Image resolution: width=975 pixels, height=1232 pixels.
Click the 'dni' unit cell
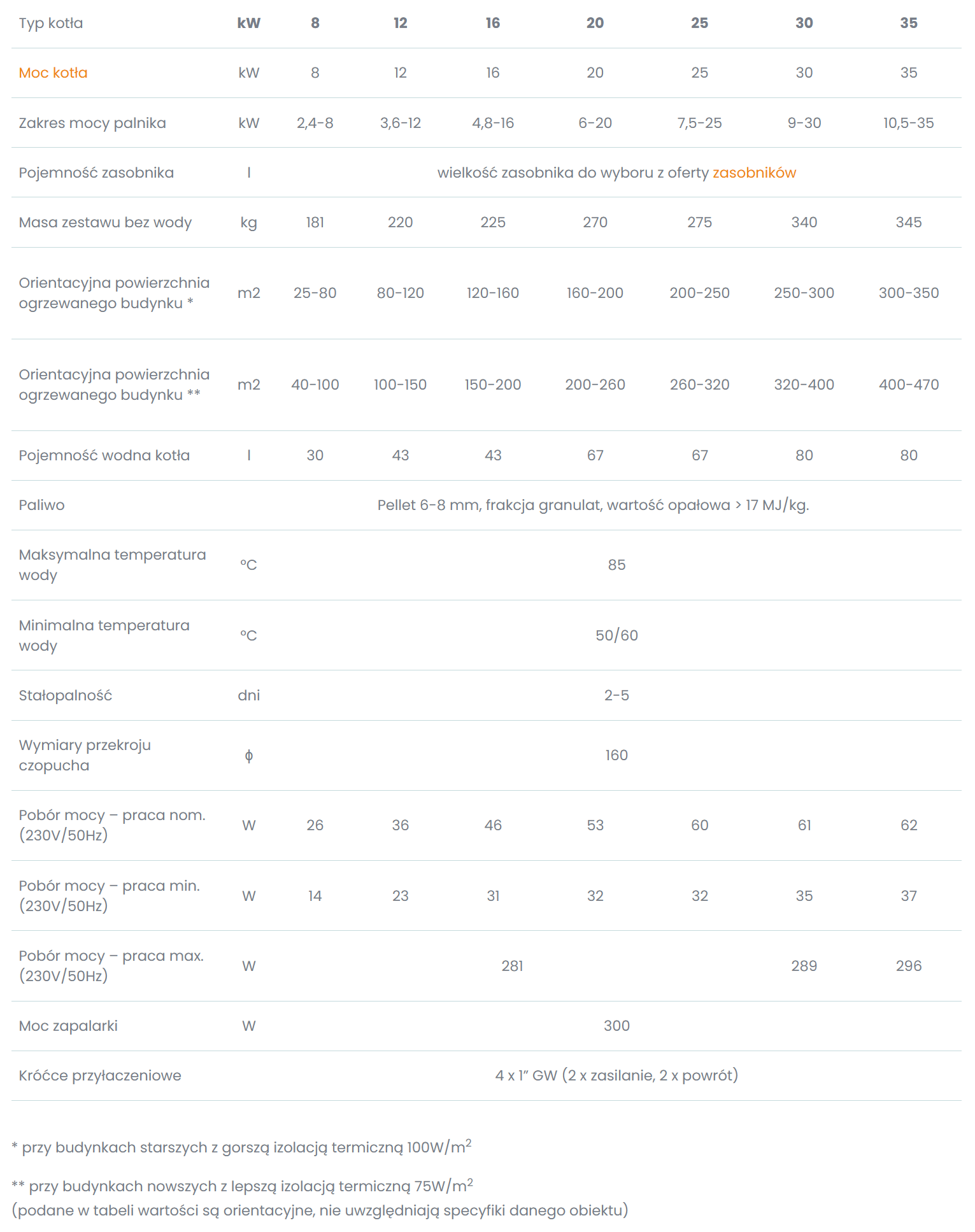249,695
